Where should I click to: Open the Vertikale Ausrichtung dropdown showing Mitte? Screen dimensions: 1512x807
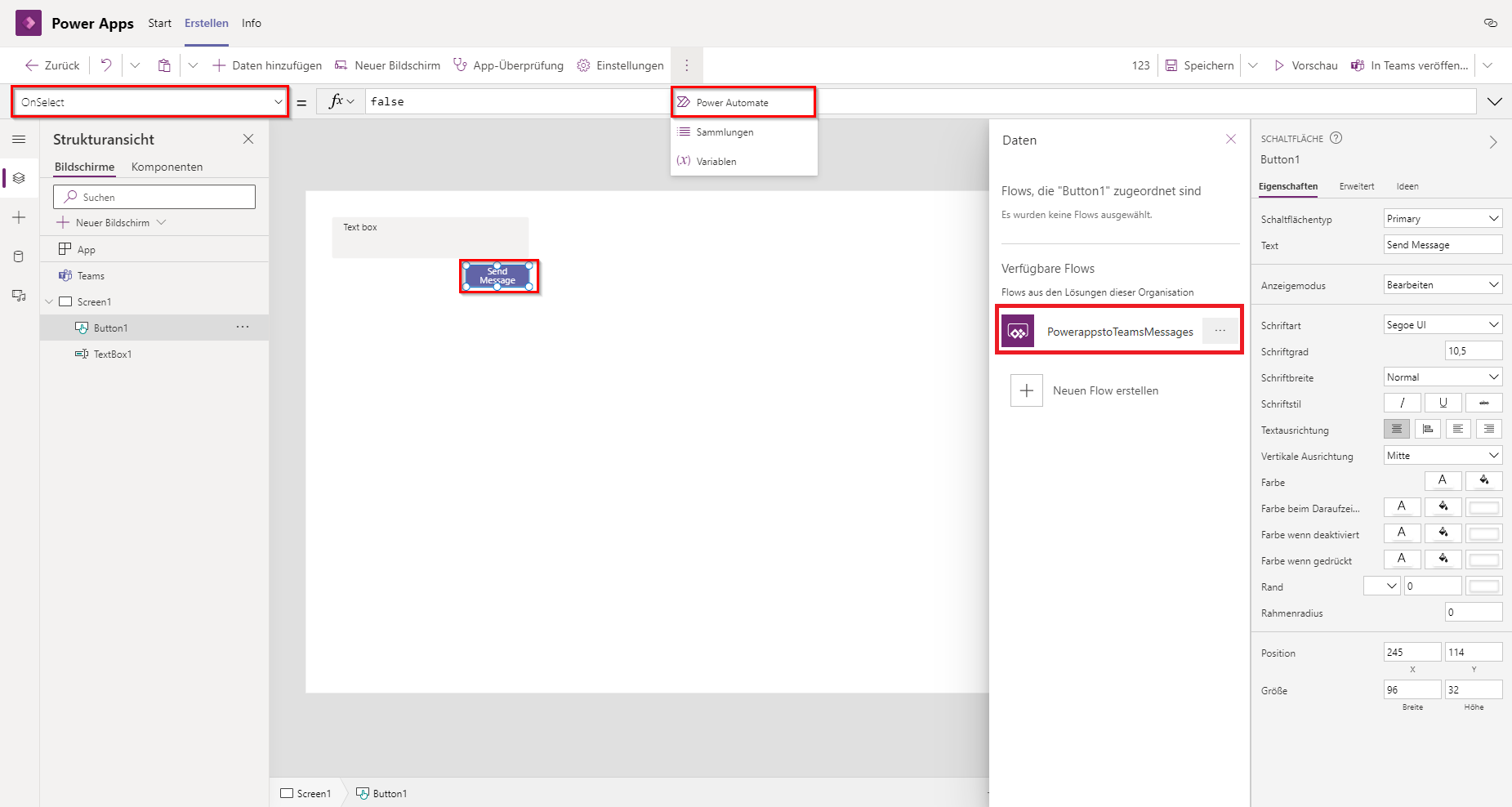pyautogui.click(x=1442, y=455)
